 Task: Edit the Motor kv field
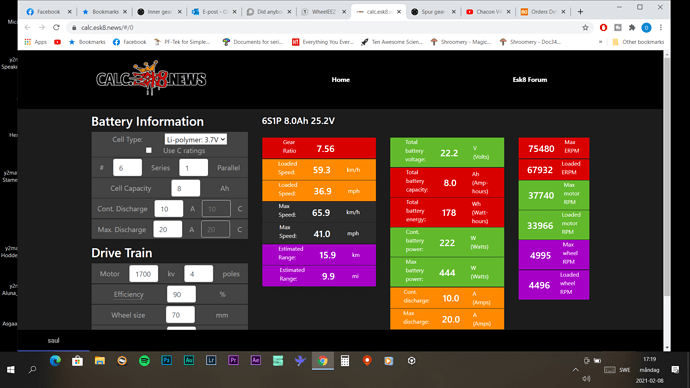pyautogui.click(x=143, y=274)
